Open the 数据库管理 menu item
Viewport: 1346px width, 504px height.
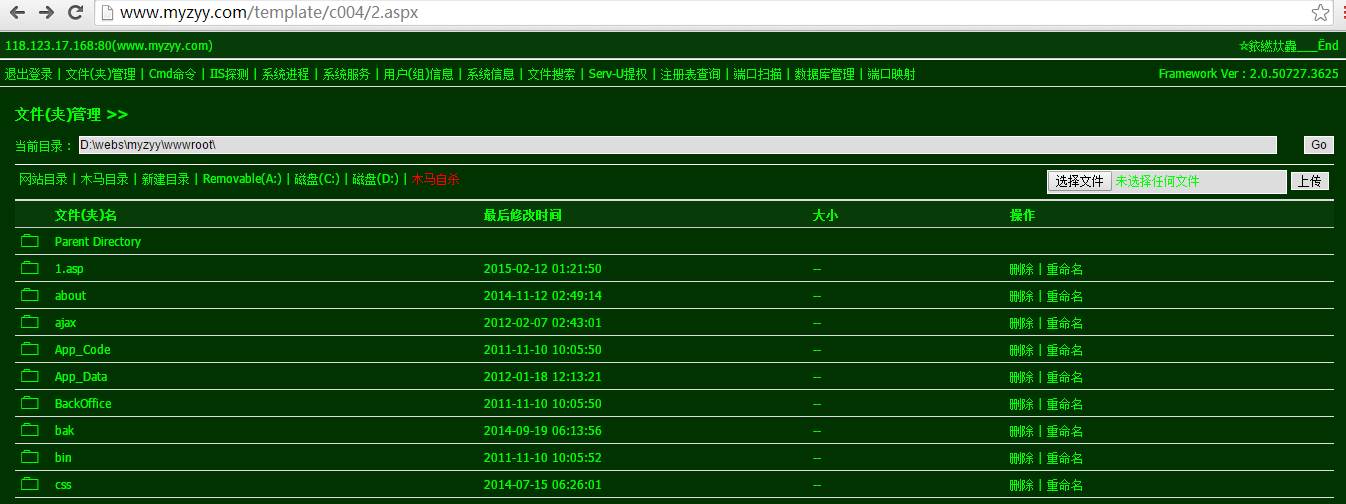tap(824, 74)
